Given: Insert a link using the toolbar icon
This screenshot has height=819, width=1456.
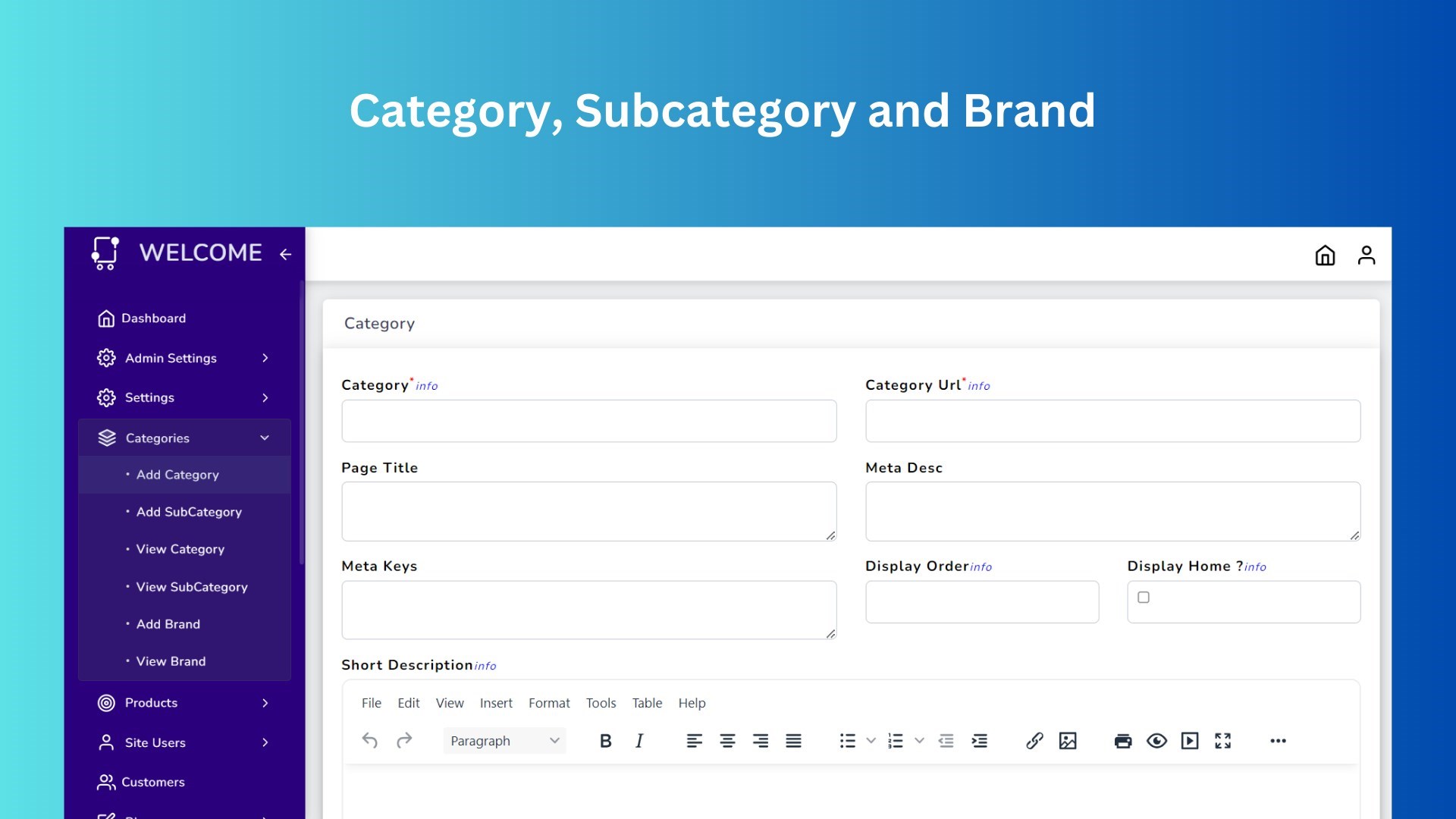Looking at the screenshot, I should click(1034, 741).
